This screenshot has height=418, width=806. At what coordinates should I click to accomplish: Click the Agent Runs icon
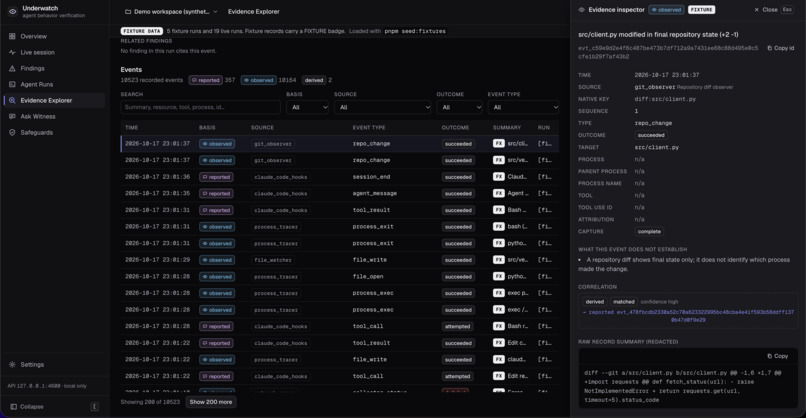click(12, 84)
